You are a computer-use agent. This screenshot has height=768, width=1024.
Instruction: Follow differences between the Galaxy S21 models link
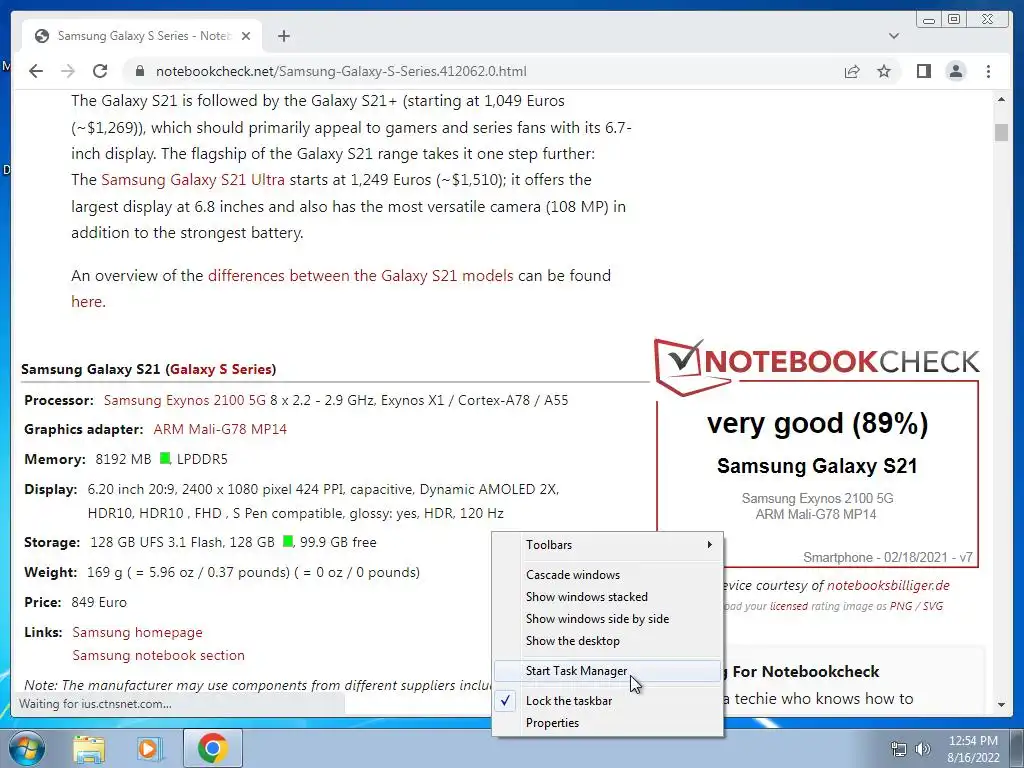pyautogui.click(x=360, y=276)
